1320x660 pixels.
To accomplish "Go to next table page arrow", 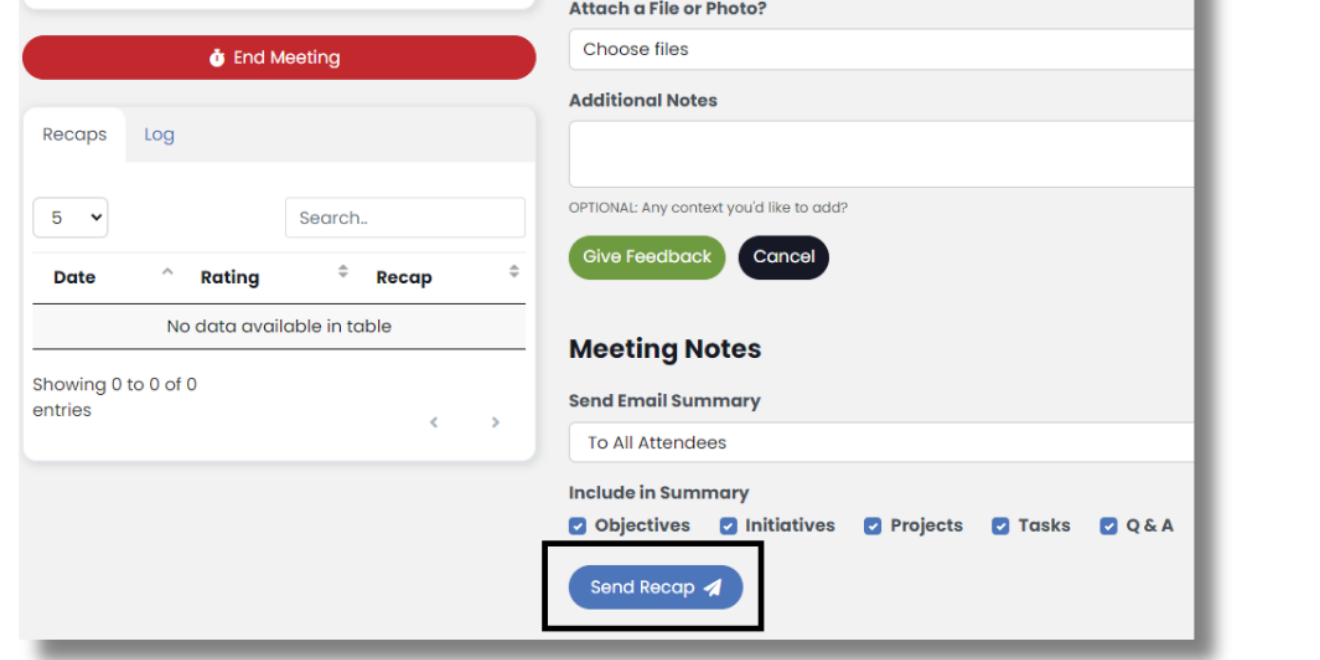I will 495,423.
